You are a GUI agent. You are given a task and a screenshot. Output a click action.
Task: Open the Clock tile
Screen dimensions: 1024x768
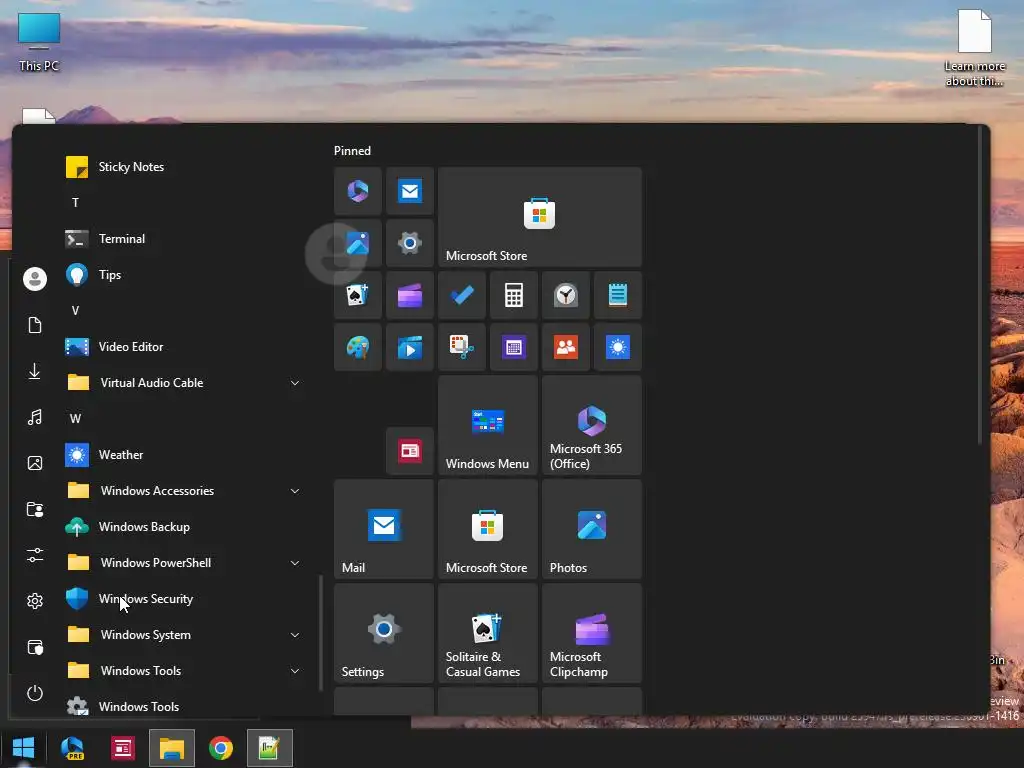point(566,295)
